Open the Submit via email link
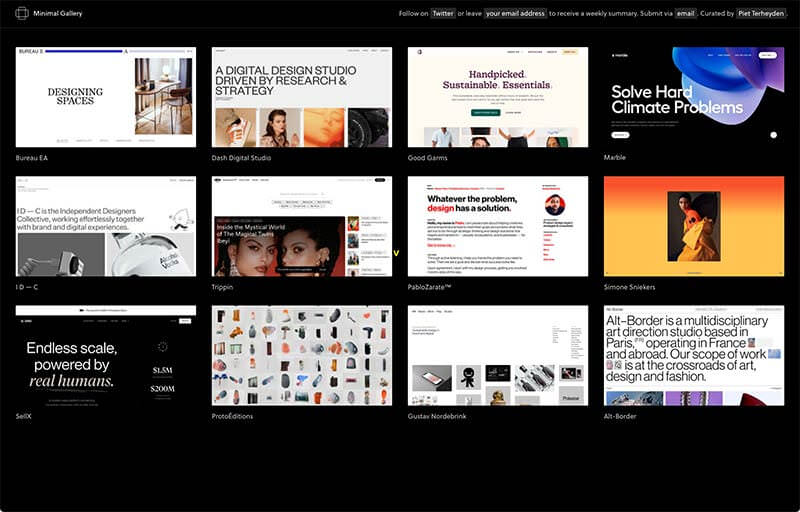The image size is (800, 512). [x=685, y=14]
